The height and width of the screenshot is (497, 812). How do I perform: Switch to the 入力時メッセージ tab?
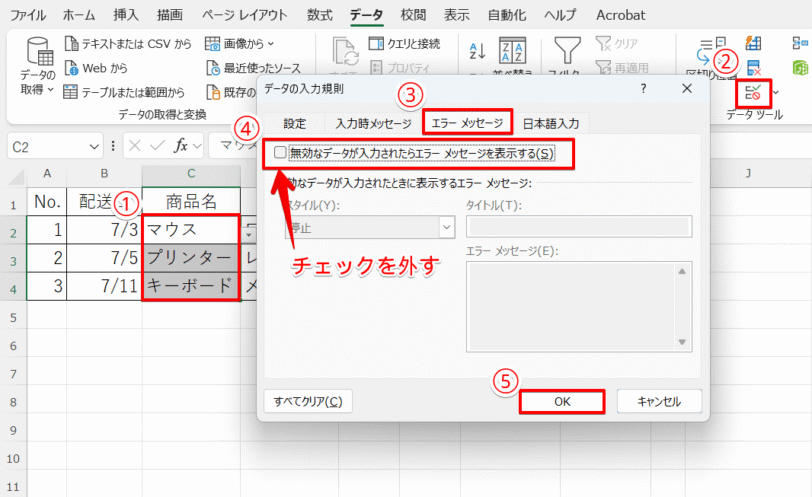pyautogui.click(x=373, y=123)
